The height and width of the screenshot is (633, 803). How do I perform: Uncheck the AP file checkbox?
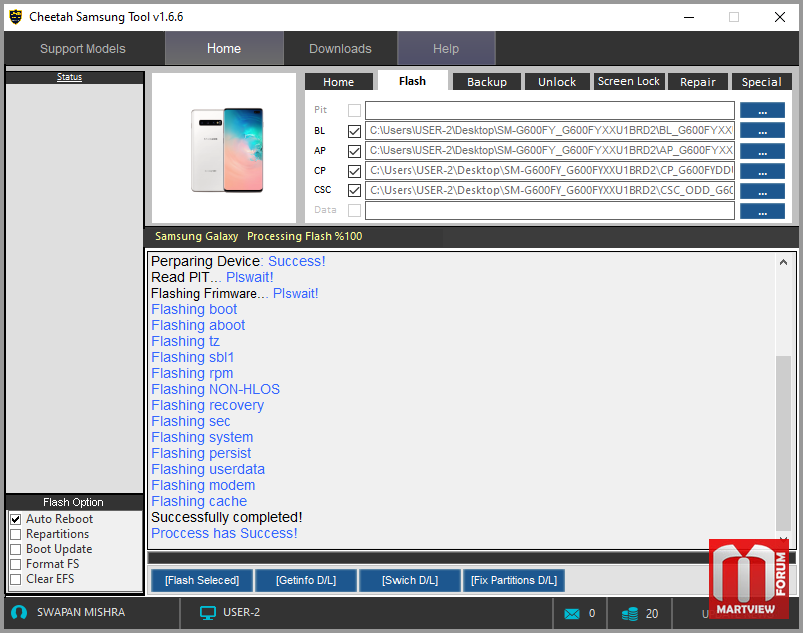pos(354,151)
